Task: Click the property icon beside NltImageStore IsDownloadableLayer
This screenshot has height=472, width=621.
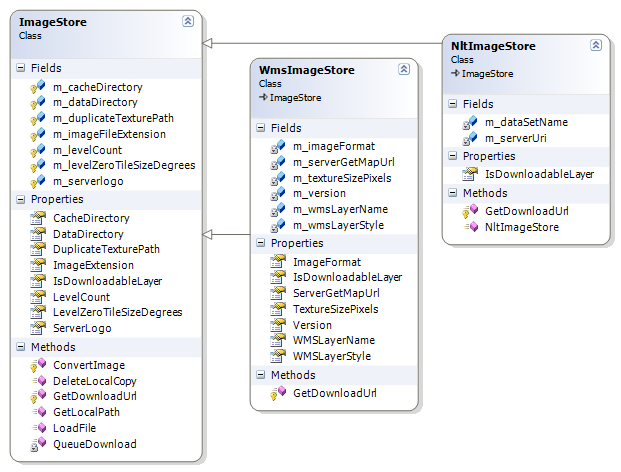Action: 470,174
